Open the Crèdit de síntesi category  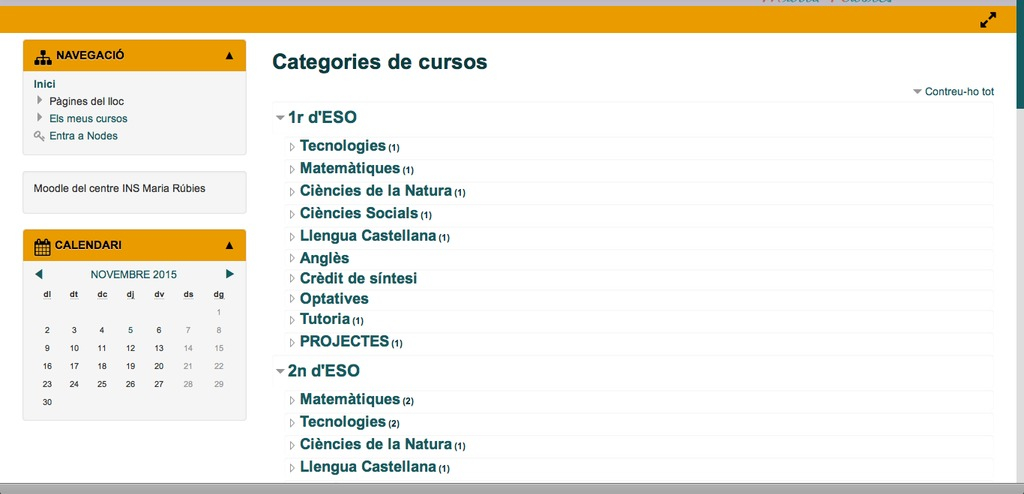[358, 278]
